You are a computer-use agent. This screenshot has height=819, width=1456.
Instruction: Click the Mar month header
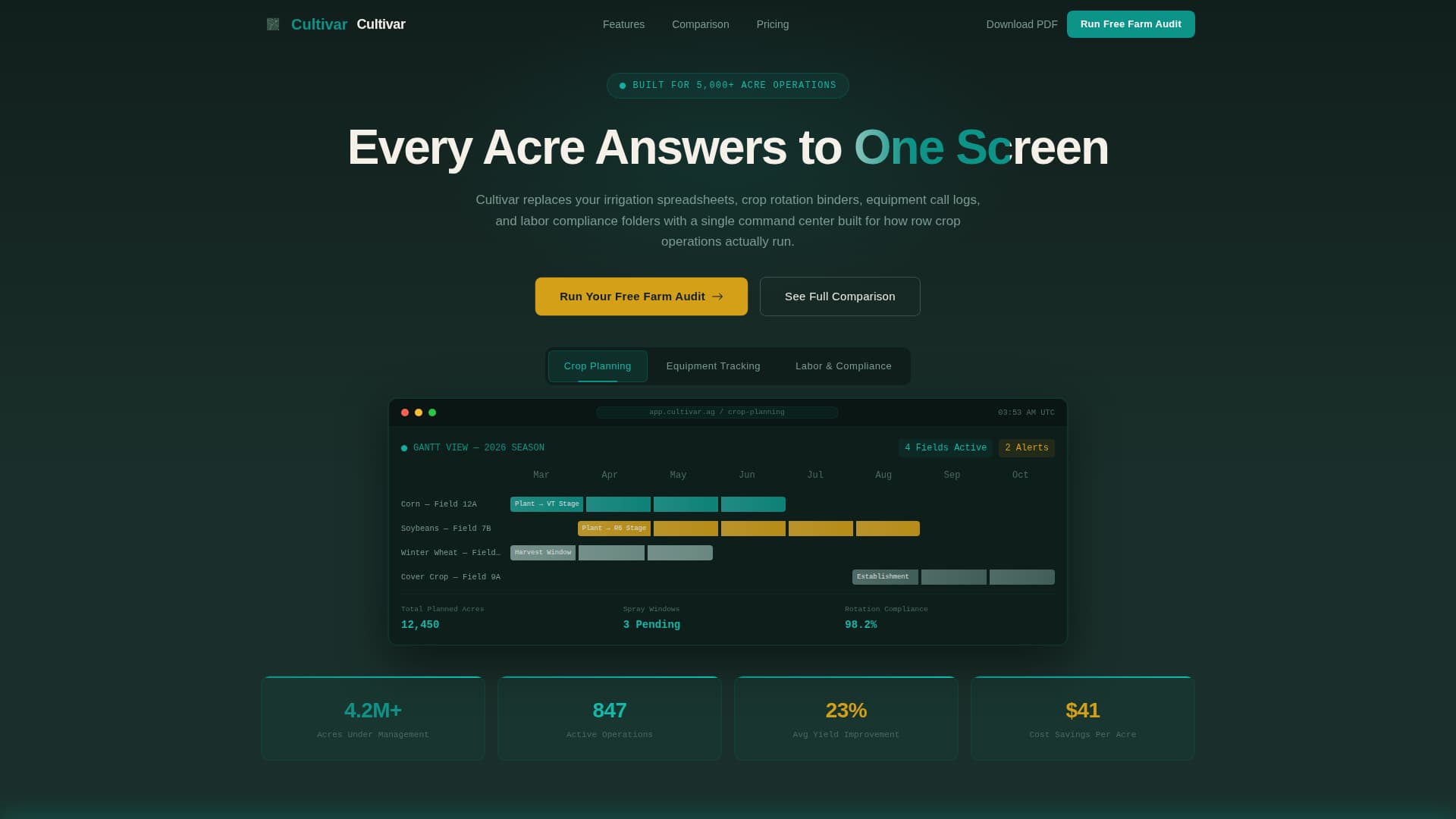(x=541, y=475)
